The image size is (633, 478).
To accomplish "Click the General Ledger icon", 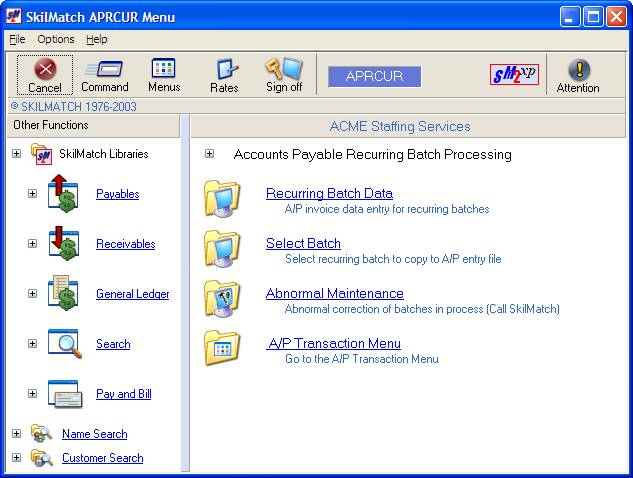I will click(x=63, y=293).
